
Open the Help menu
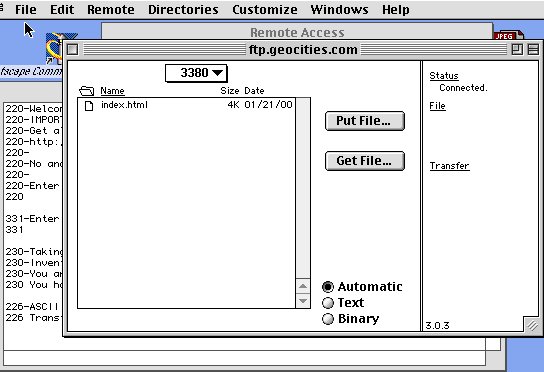pyautogui.click(x=396, y=9)
